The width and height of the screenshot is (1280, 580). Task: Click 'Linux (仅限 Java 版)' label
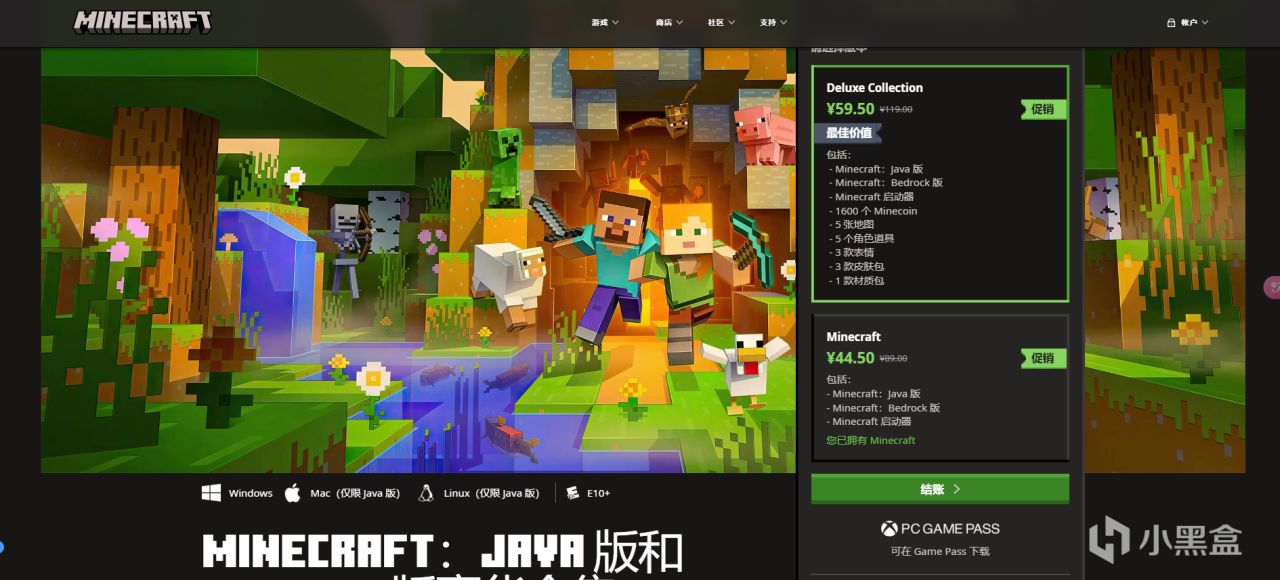coord(492,493)
